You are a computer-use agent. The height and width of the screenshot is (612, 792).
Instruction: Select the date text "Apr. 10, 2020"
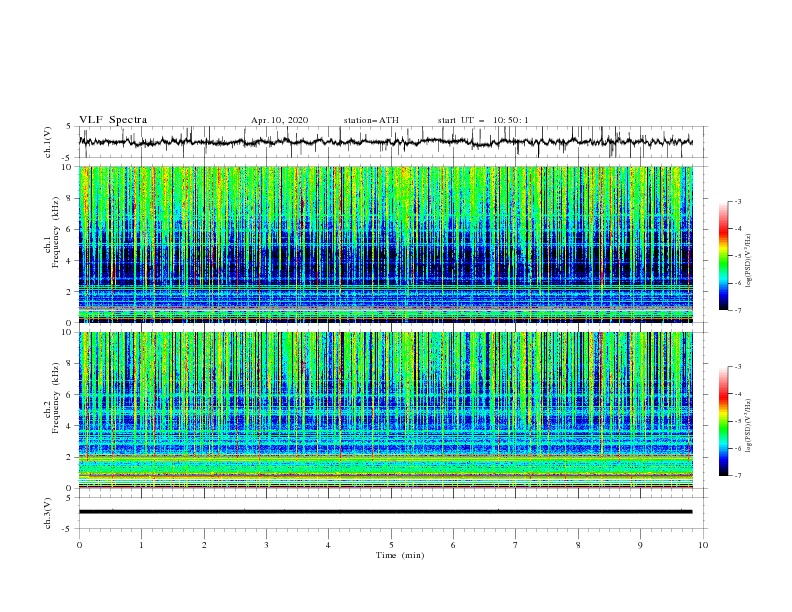click(x=279, y=120)
